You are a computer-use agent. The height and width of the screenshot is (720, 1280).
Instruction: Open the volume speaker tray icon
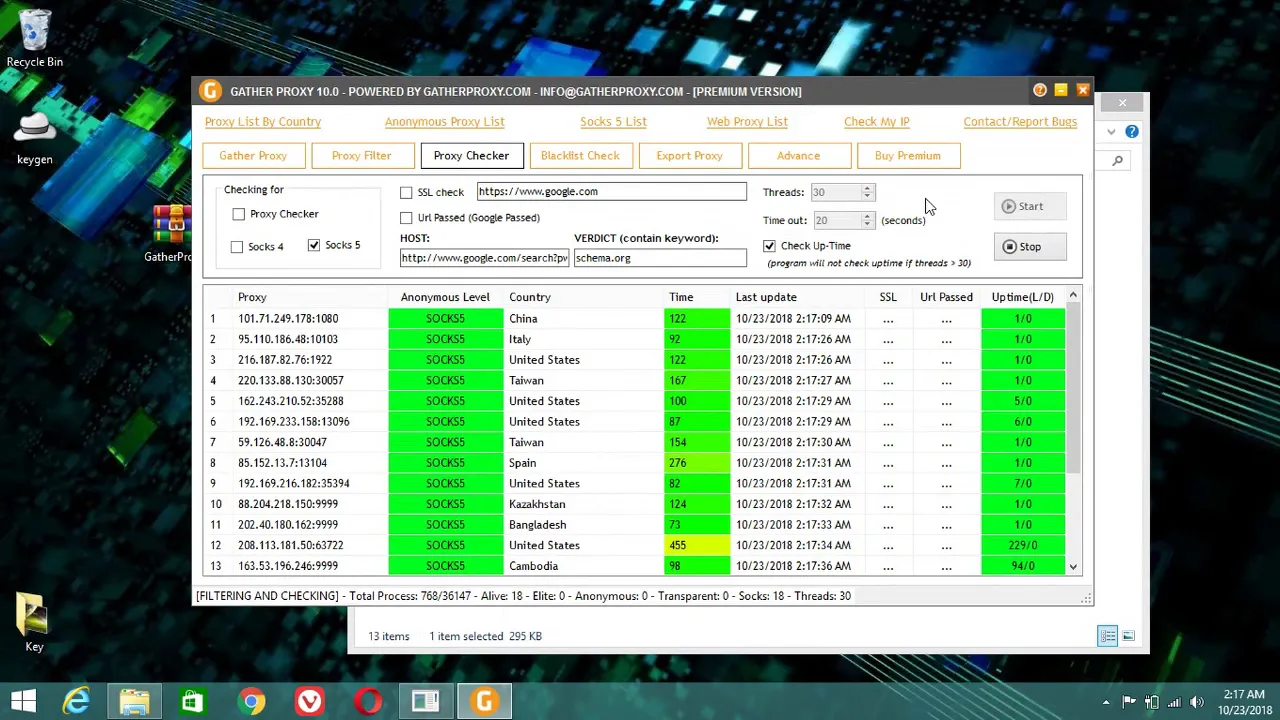click(x=1197, y=702)
